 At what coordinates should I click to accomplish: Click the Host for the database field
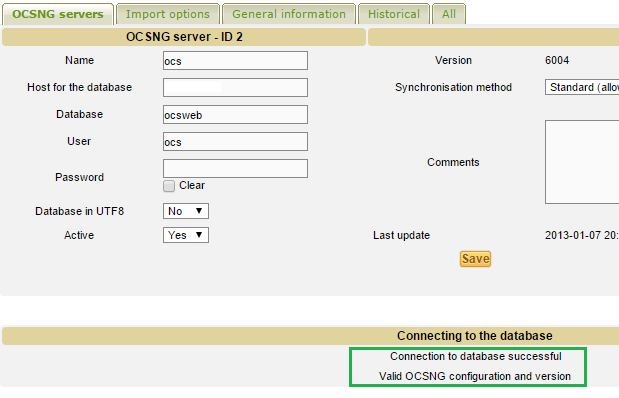click(235, 87)
